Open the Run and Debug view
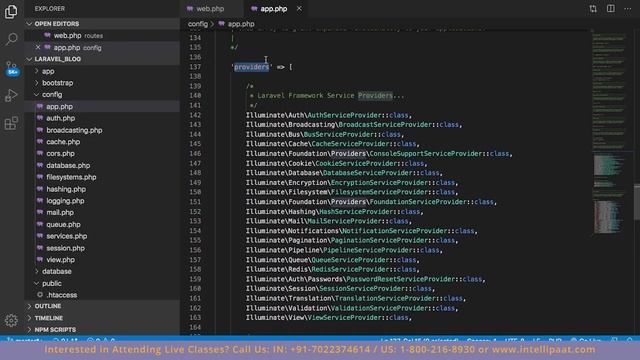 [x=11, y=96]
